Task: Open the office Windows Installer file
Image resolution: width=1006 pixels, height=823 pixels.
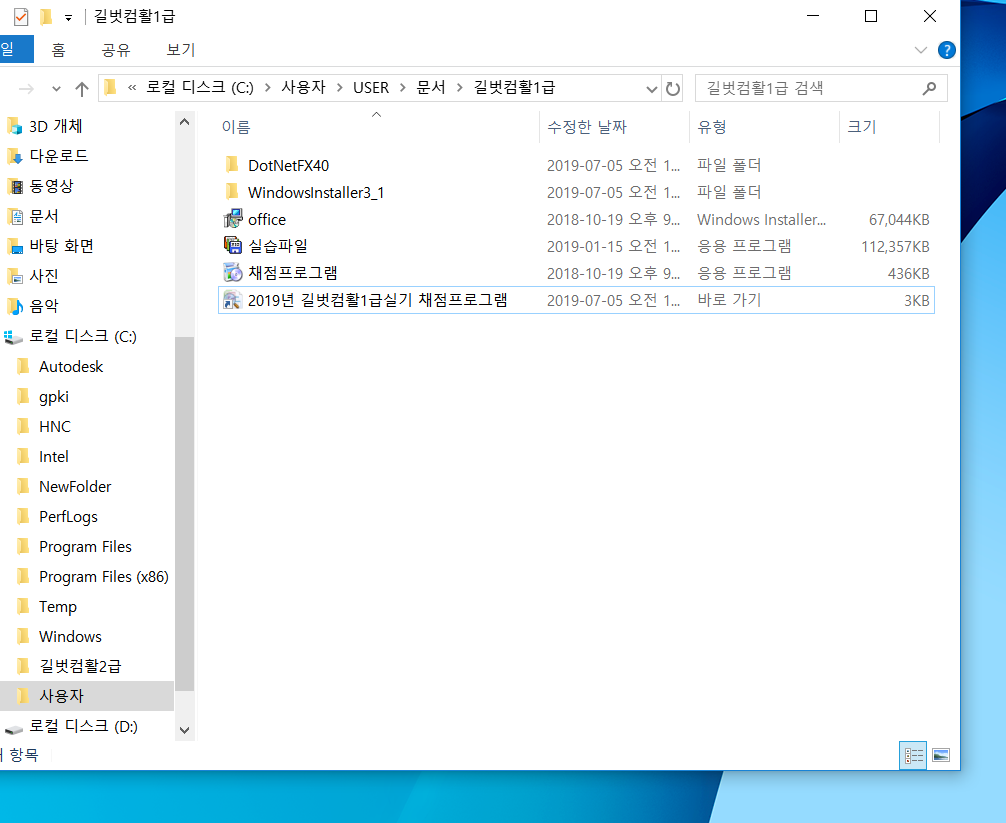Action: pos(267,219)
